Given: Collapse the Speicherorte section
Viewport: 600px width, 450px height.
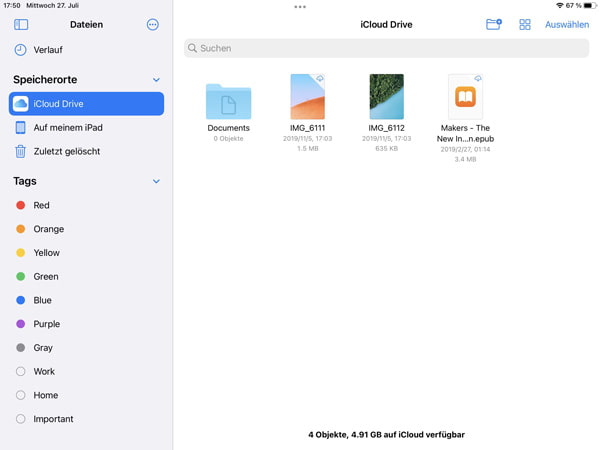Looking at the screenshot, I should (156, 80).
